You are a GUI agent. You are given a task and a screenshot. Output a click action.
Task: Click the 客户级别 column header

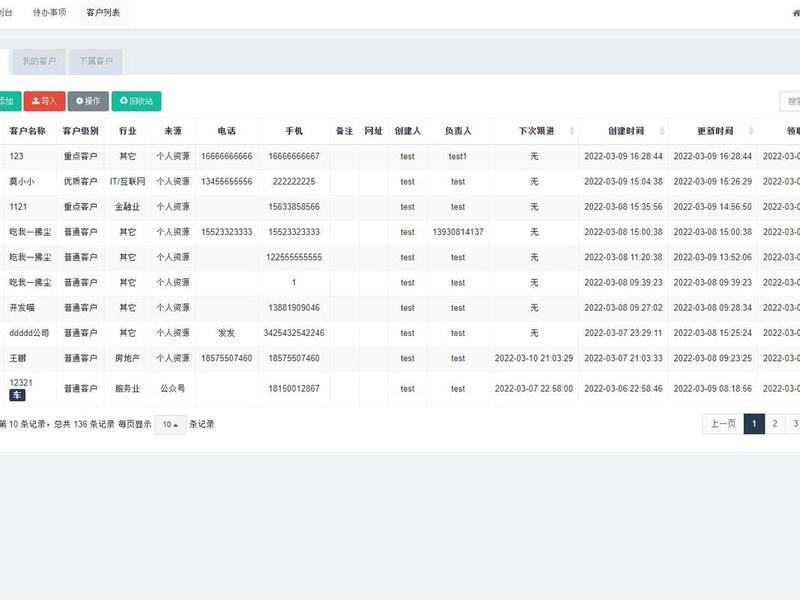click(81, 131)
